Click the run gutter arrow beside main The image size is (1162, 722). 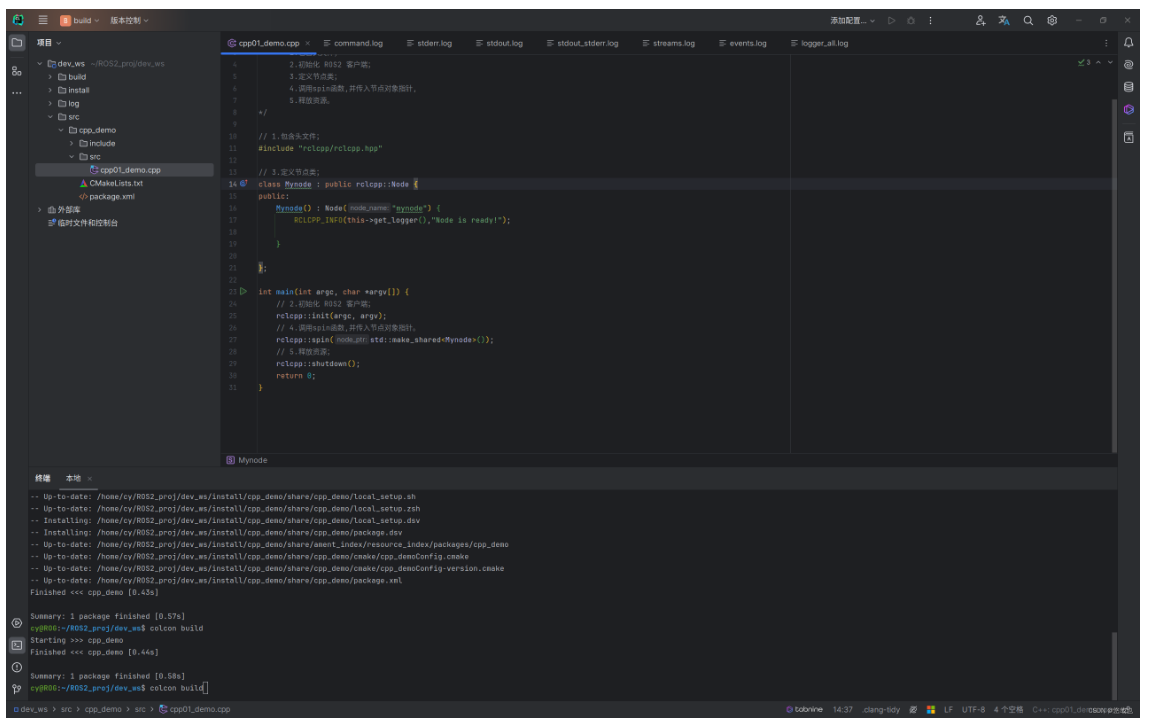(x=243, y=292)
